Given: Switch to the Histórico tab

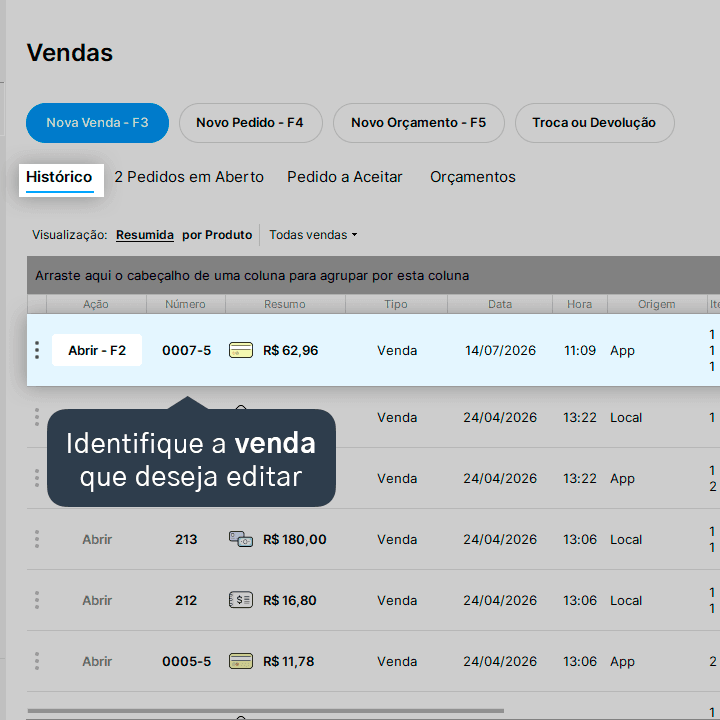Looking at the screenshot, I should point(59,177).
